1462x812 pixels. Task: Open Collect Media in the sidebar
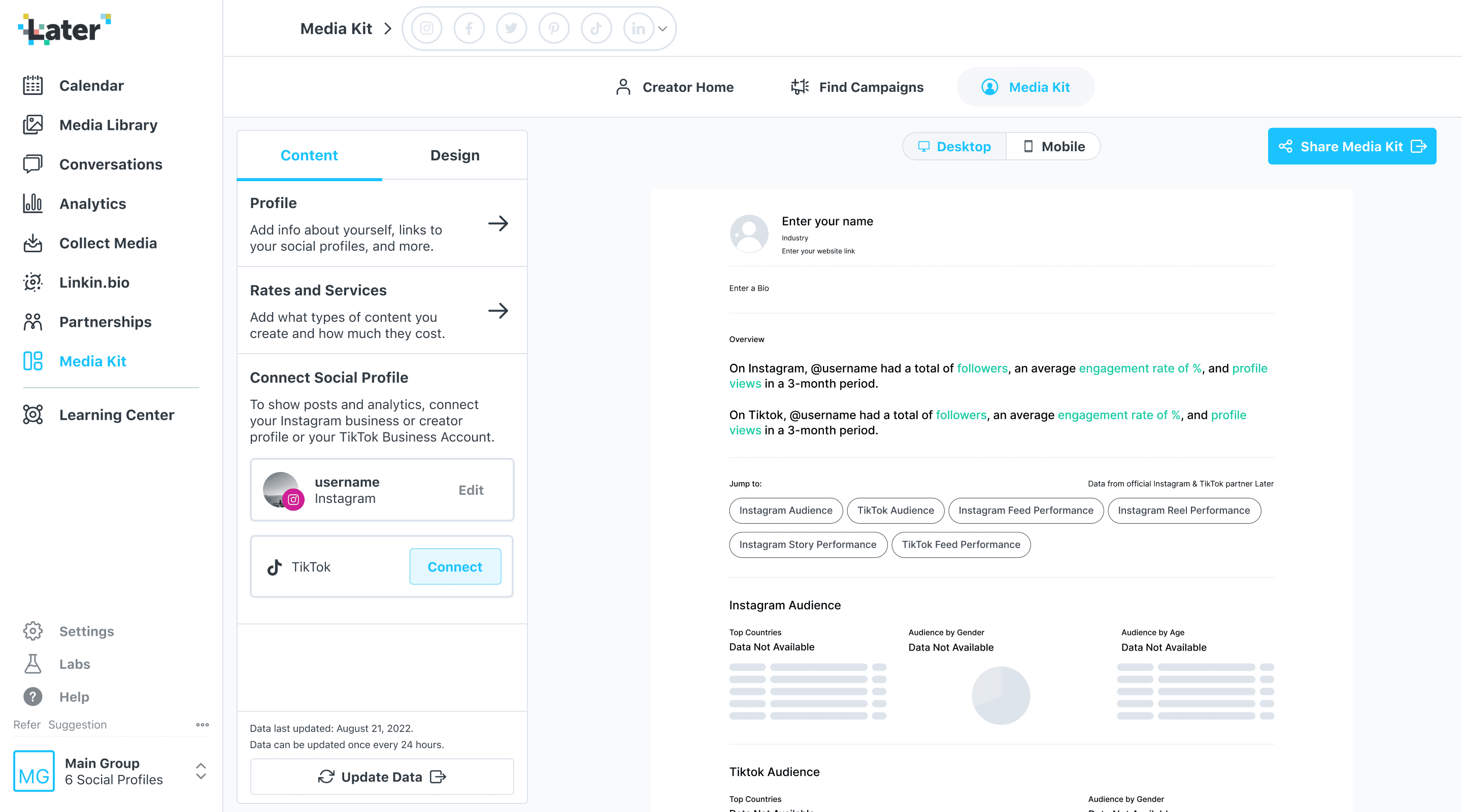tap(108, 243)
